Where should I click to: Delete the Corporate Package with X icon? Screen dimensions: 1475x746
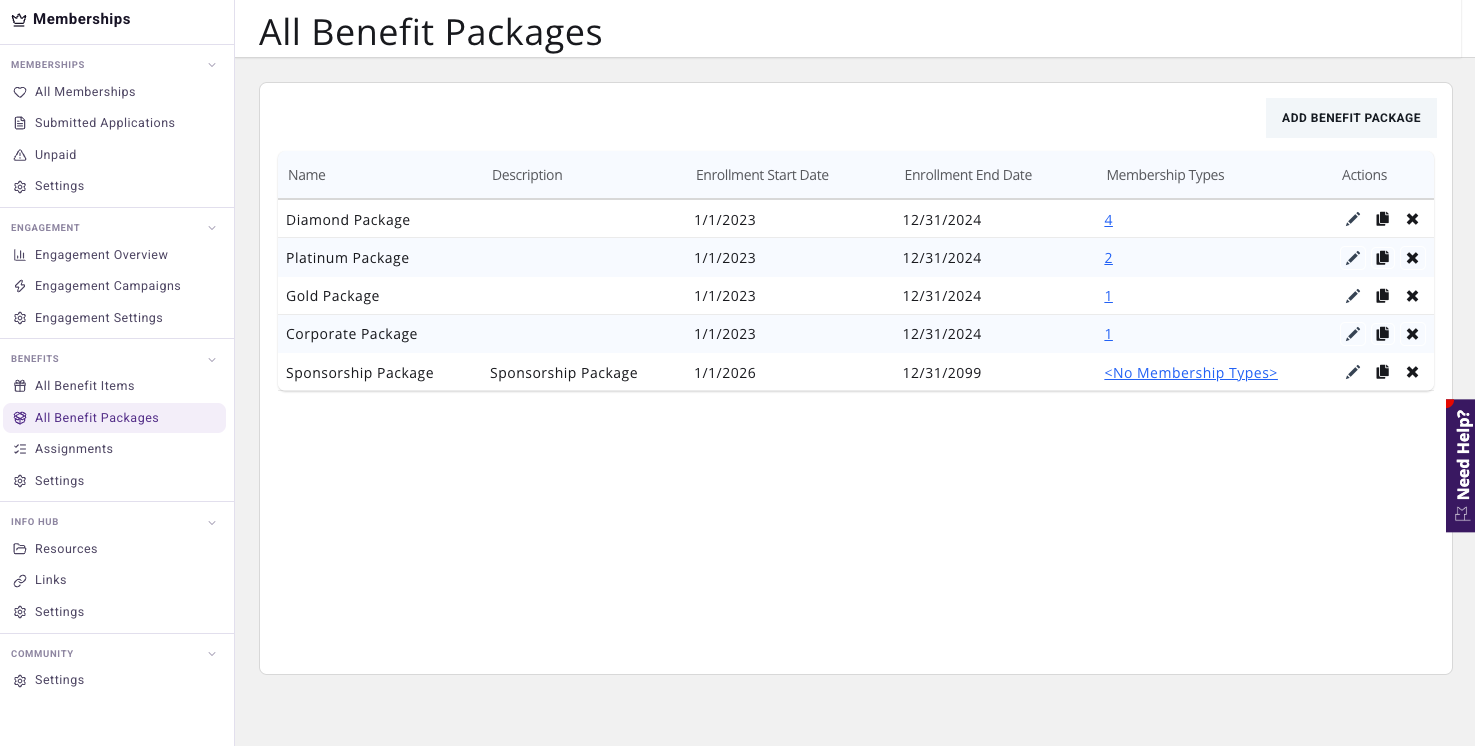(x=1412, y=334)
